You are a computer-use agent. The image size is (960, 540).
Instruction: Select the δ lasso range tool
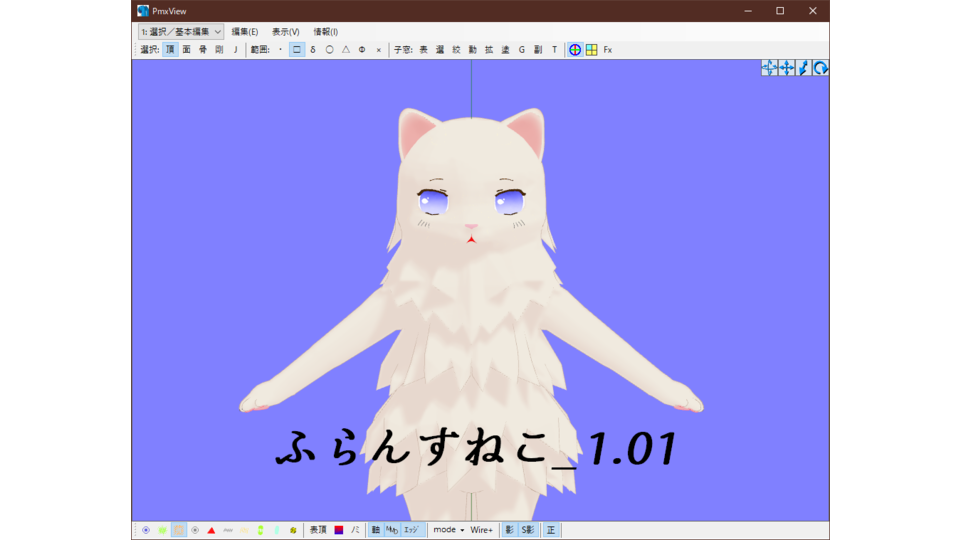click(313, 50)
